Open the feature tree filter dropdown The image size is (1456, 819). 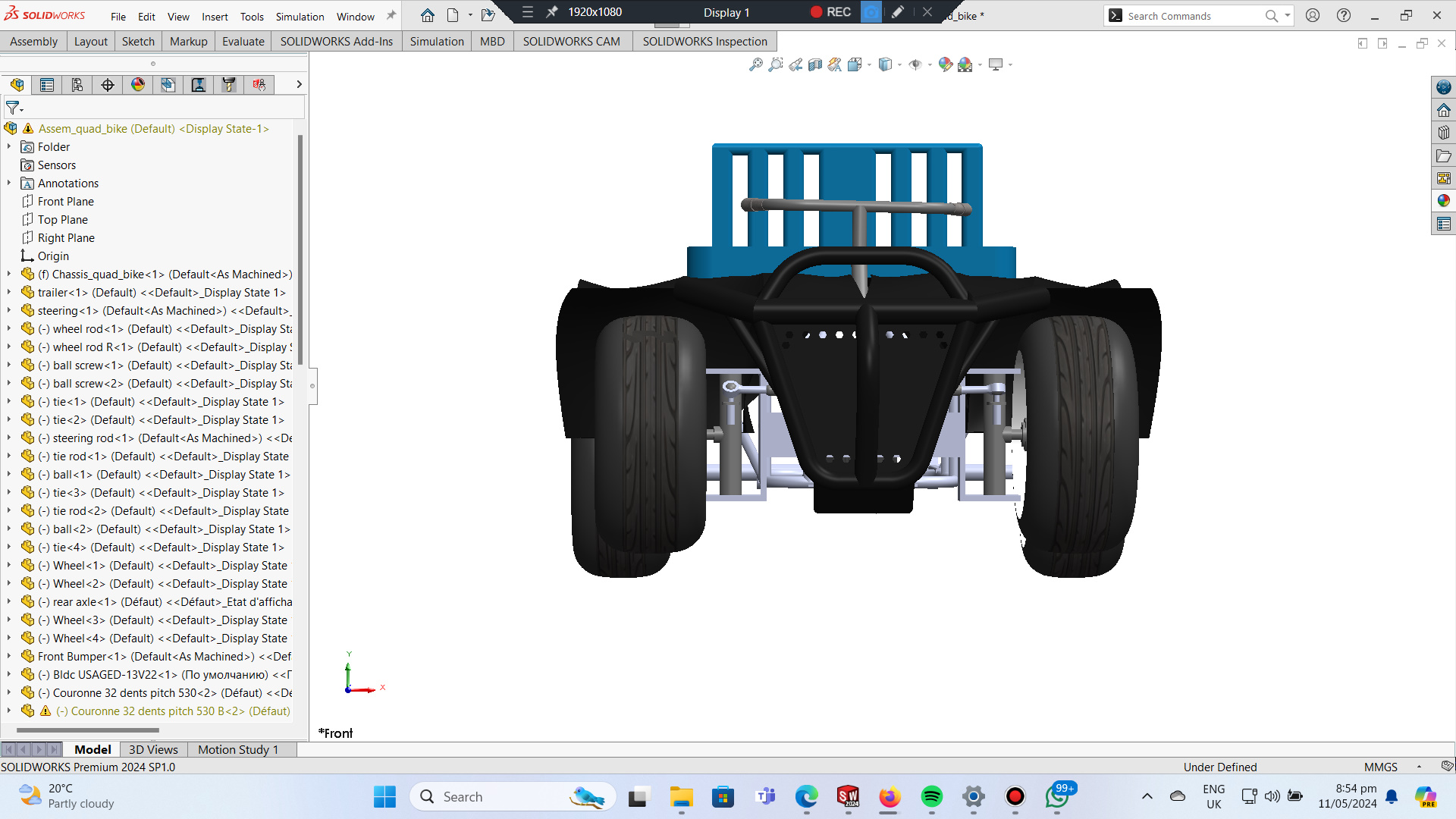[x=14, y=108]
